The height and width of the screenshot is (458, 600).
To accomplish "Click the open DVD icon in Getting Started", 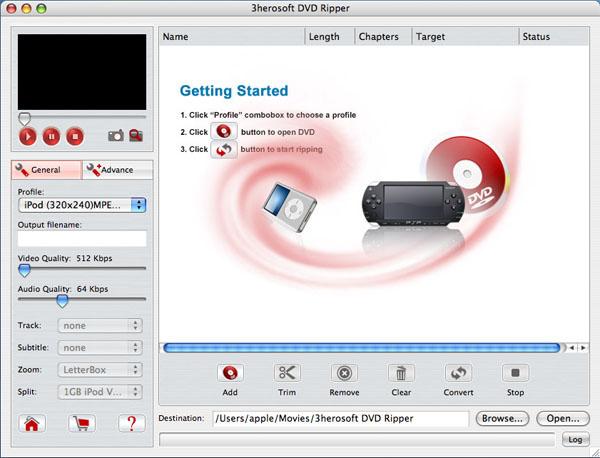I will (x=224, y=132).
